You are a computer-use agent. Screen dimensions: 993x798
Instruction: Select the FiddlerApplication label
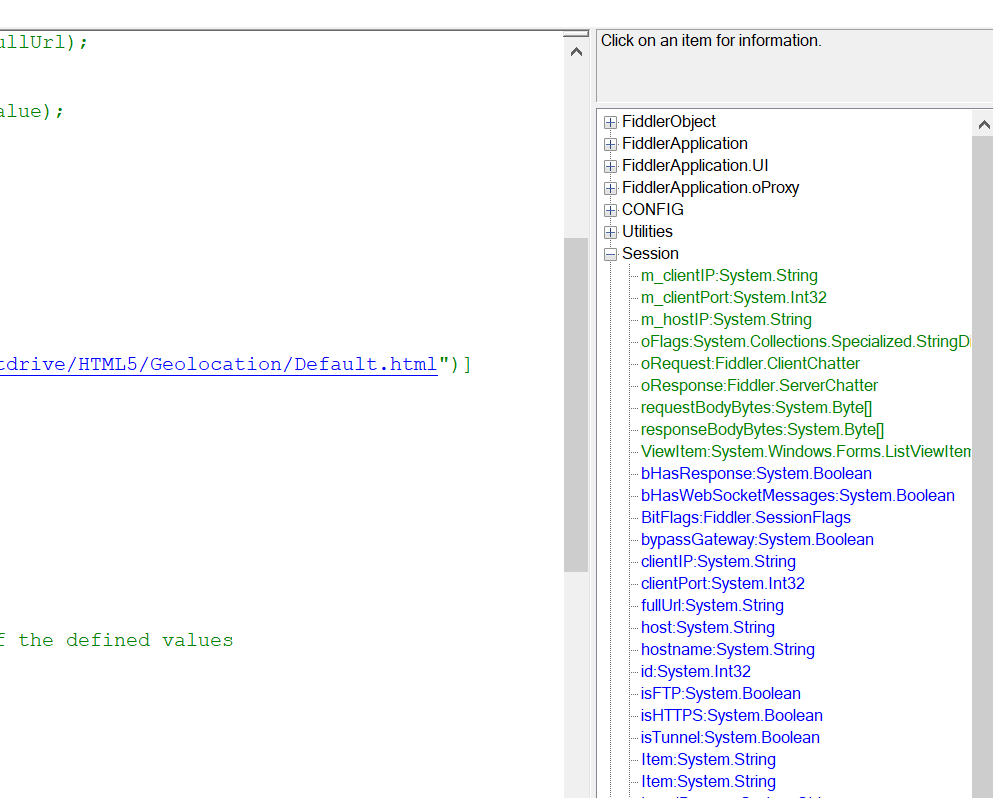point(685,144)
